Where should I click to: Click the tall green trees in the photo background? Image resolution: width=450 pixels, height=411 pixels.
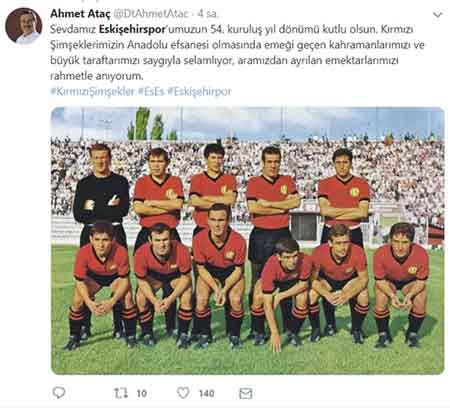[x=147, y=124]
